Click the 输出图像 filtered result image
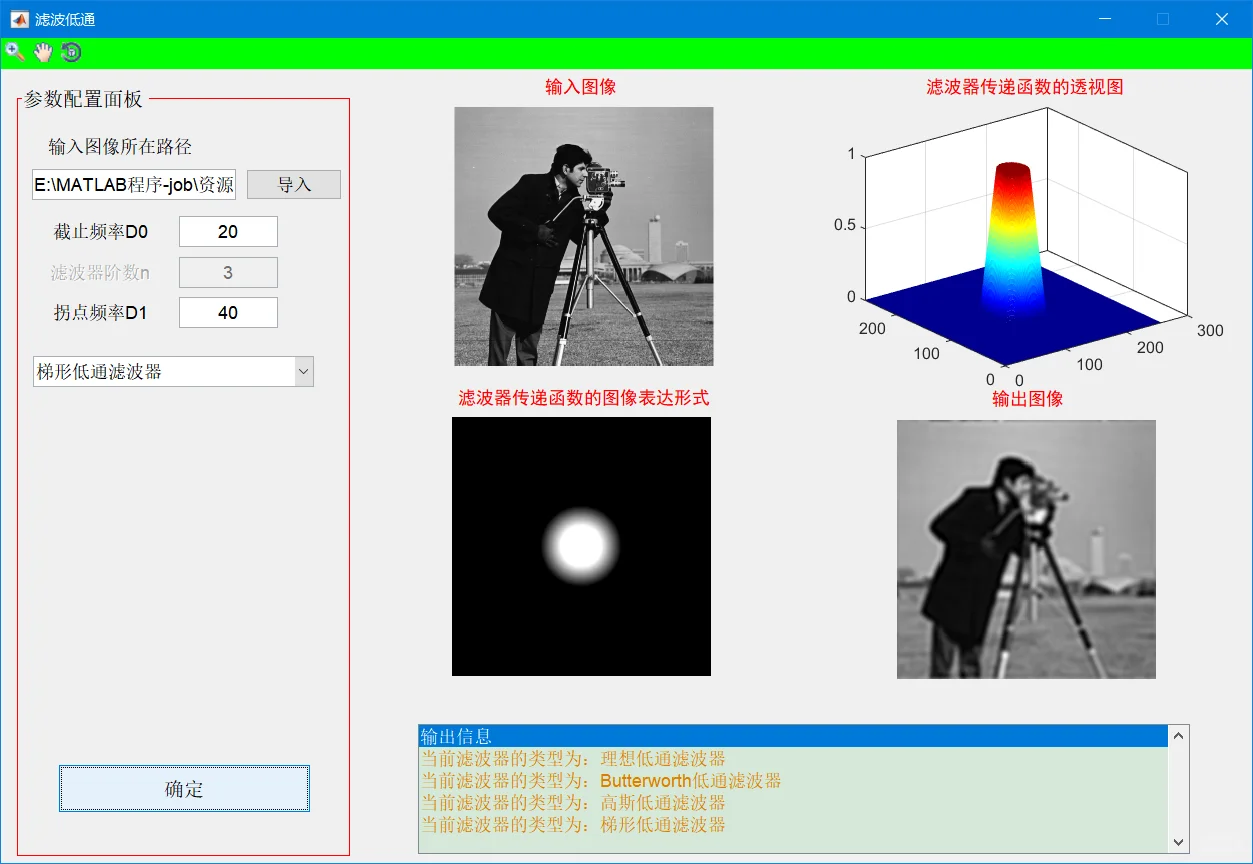Viewport: 1253px width, 864px height. tap(1026, 547)
